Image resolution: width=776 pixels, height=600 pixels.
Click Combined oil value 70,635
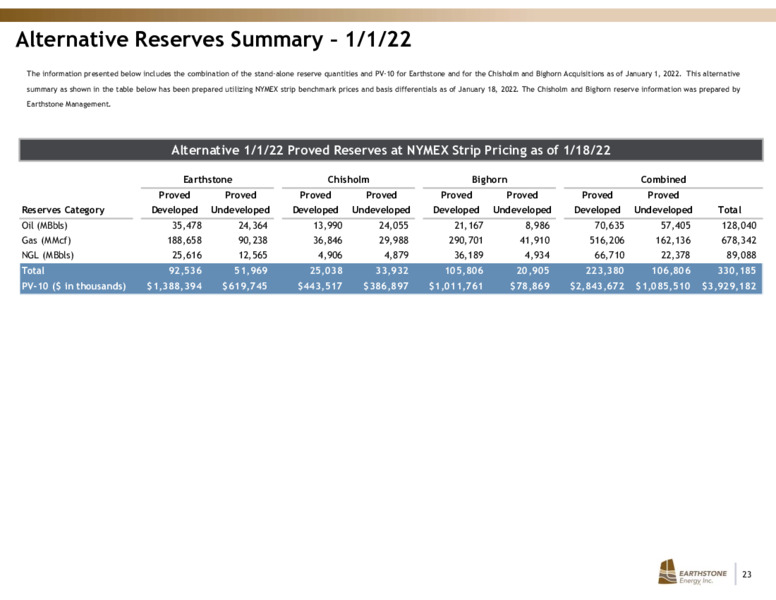(609, 226)
